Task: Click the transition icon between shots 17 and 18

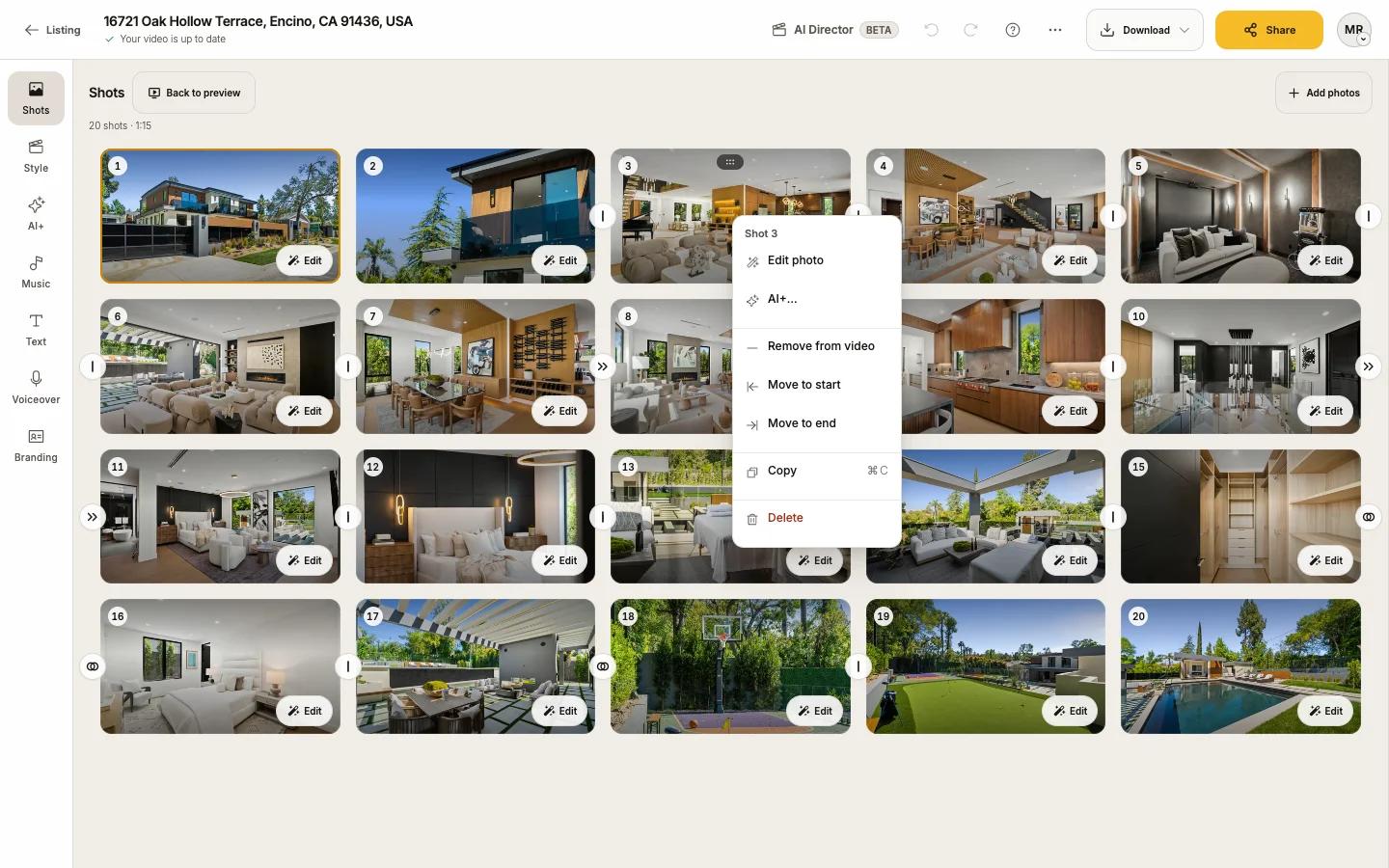Action: coord(603,666)
